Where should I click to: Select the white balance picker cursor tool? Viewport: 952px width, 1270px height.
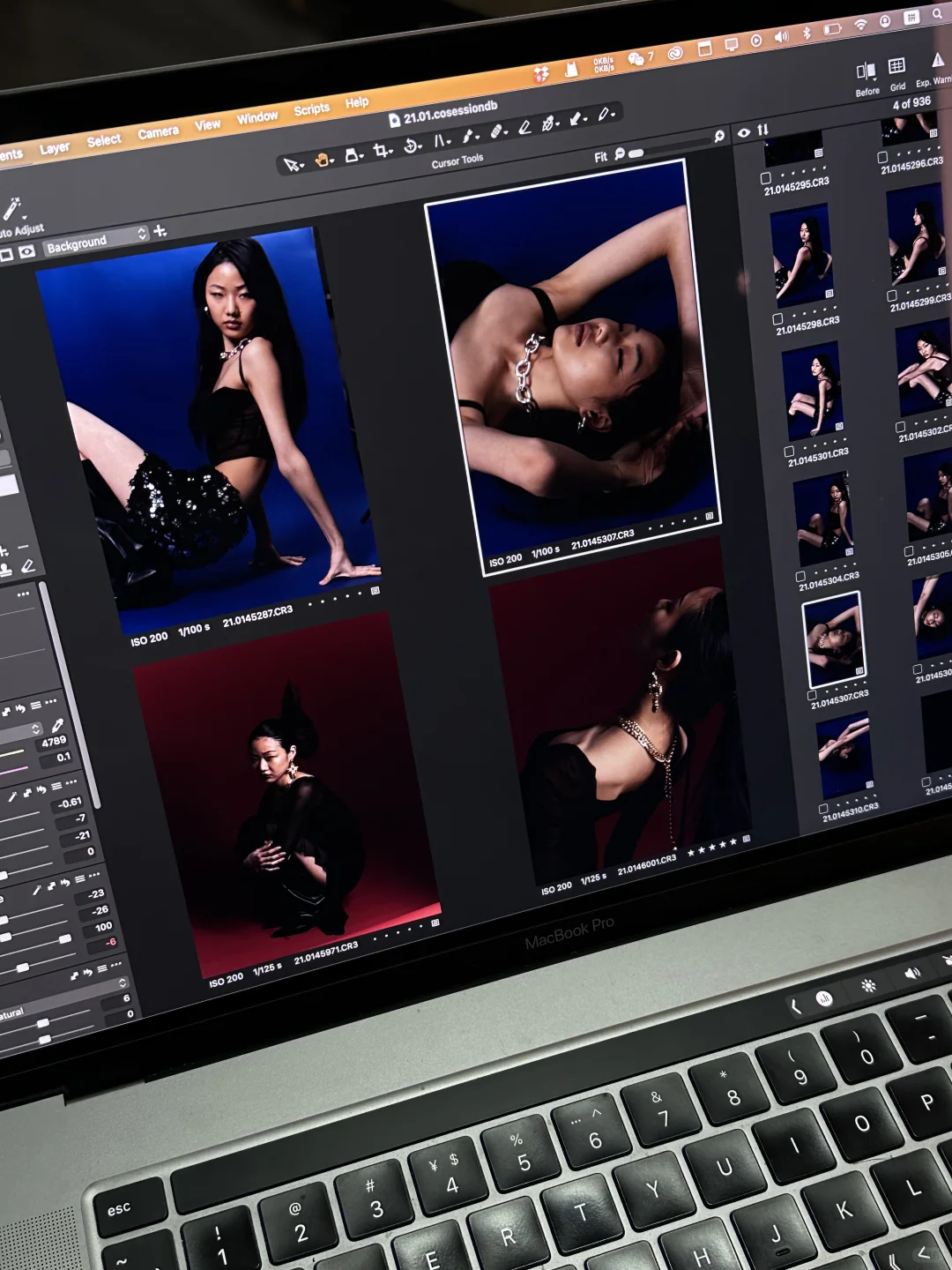548,123
